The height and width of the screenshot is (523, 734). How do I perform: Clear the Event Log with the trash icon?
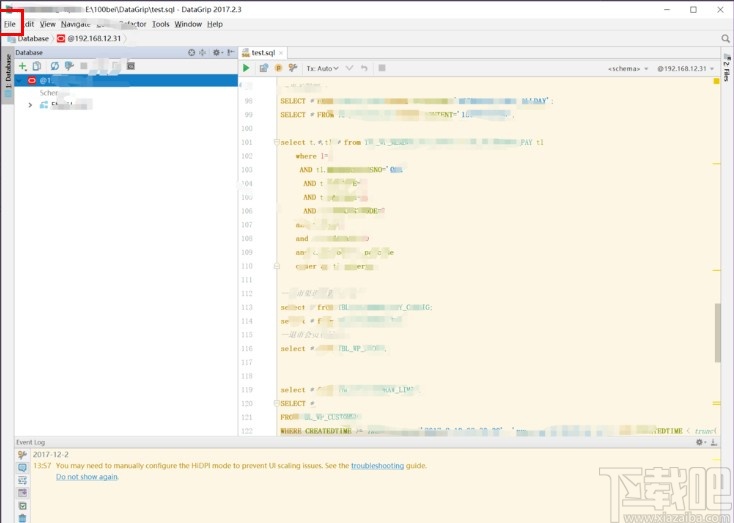coord(22,518)
